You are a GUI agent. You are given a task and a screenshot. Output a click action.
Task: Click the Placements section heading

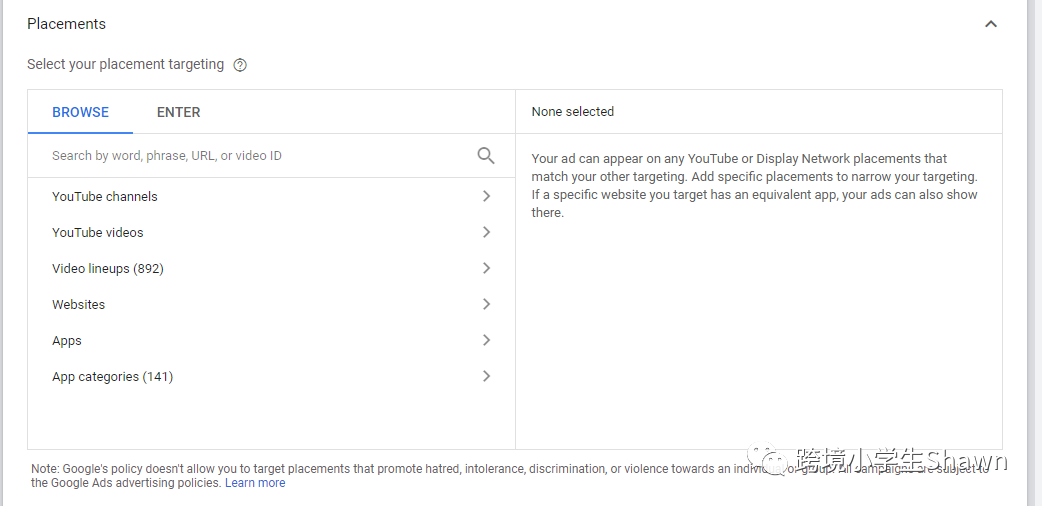66,24
